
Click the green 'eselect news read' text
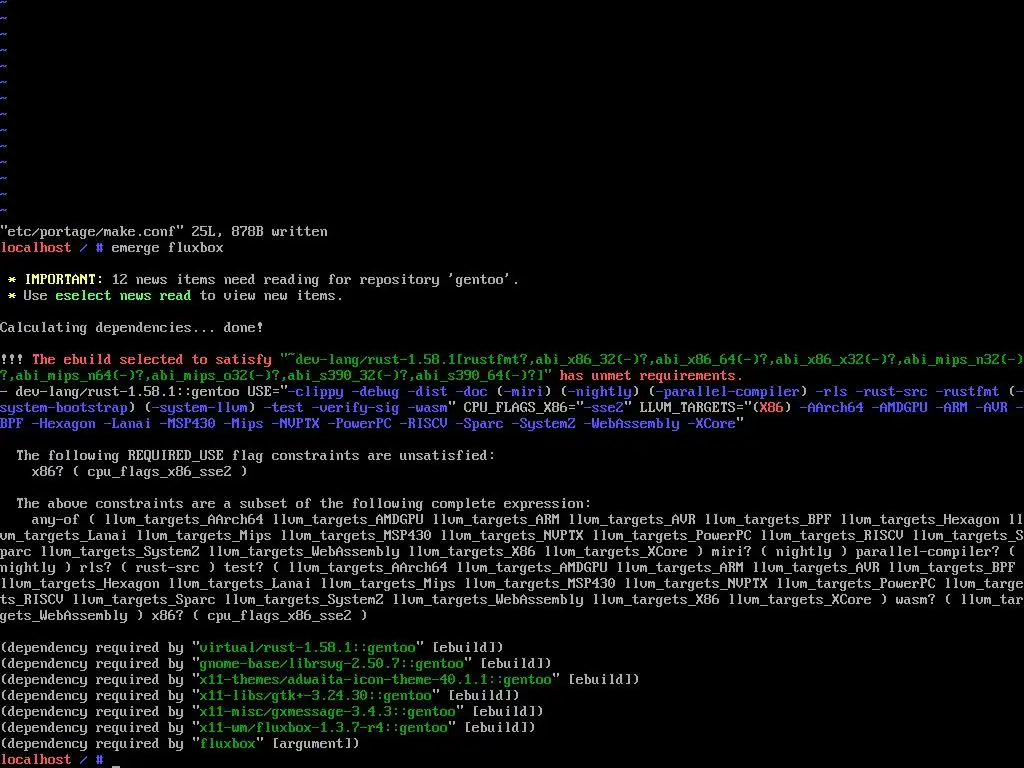coord(123,295)
